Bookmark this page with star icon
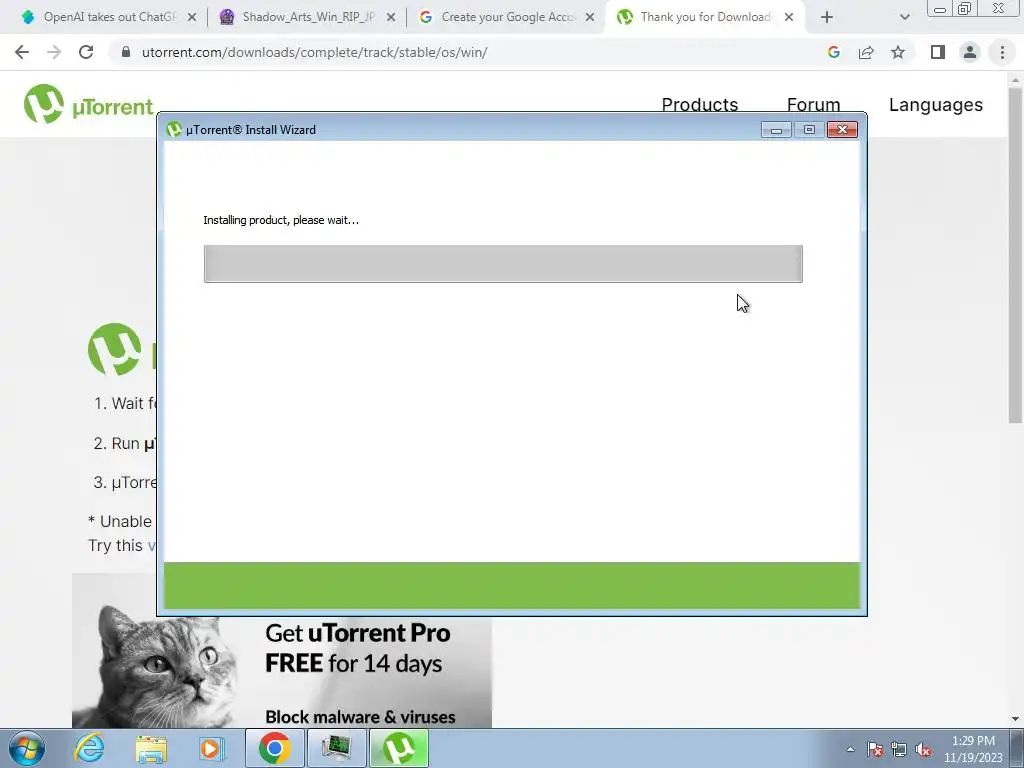The image size is (1024, 768). click(898, 52)
